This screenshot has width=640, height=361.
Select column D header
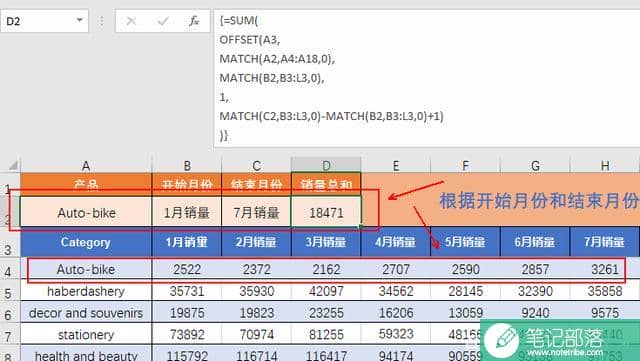coord(326,165)
